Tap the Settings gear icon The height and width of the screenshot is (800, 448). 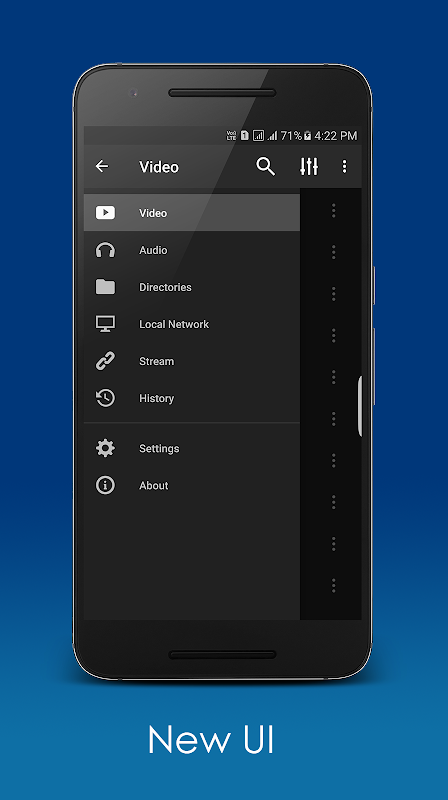[x=105, y=448]
